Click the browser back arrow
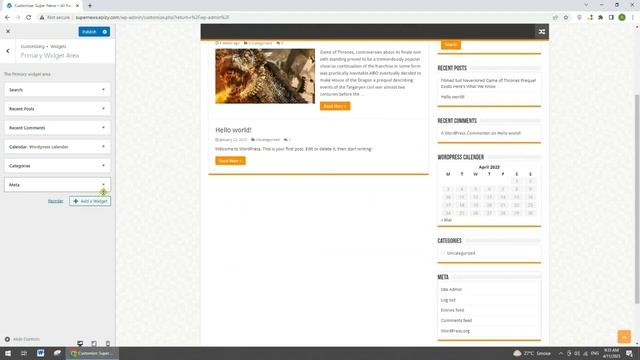 coord(7,18)
